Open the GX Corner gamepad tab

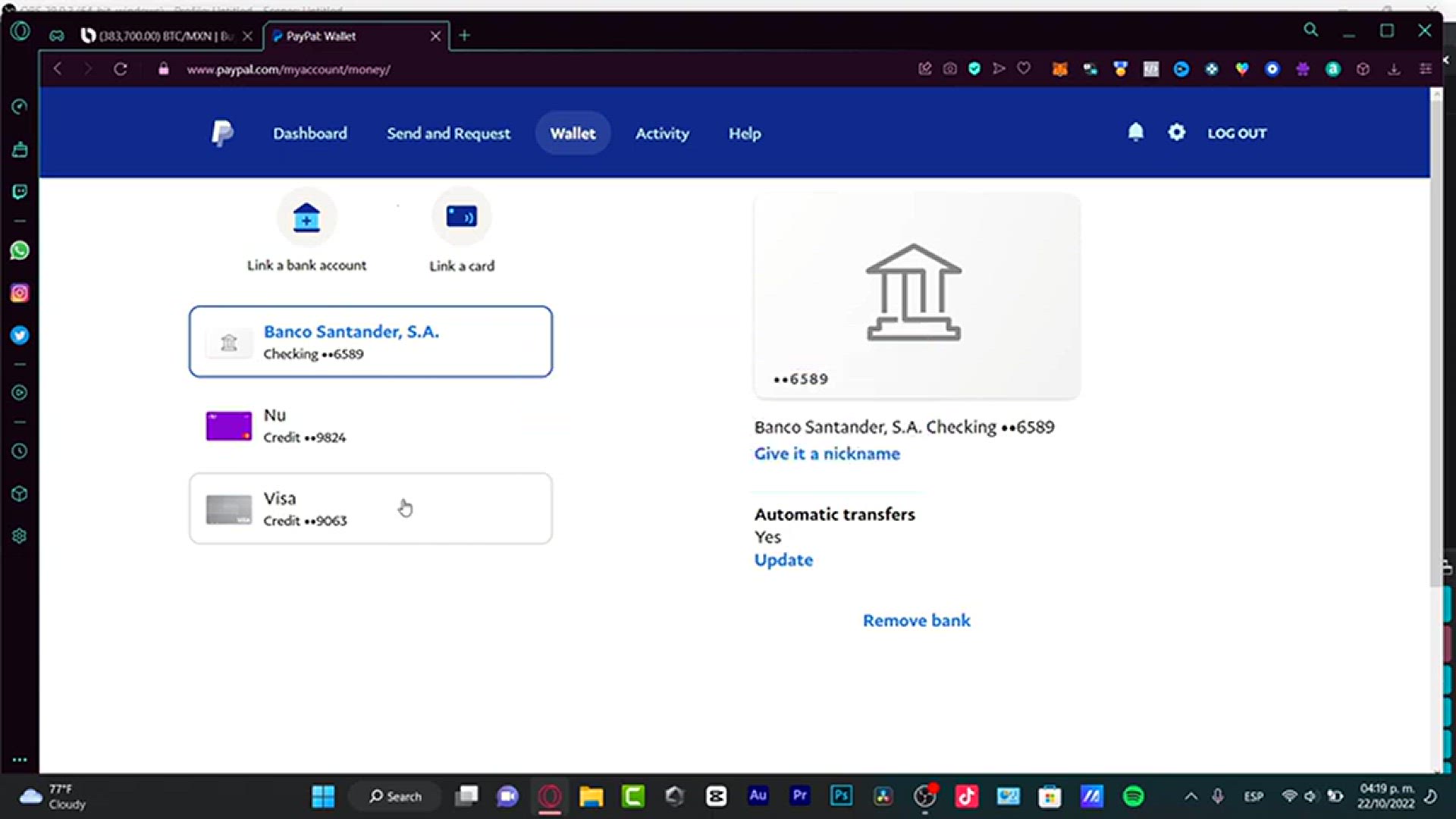pos(57,36)
